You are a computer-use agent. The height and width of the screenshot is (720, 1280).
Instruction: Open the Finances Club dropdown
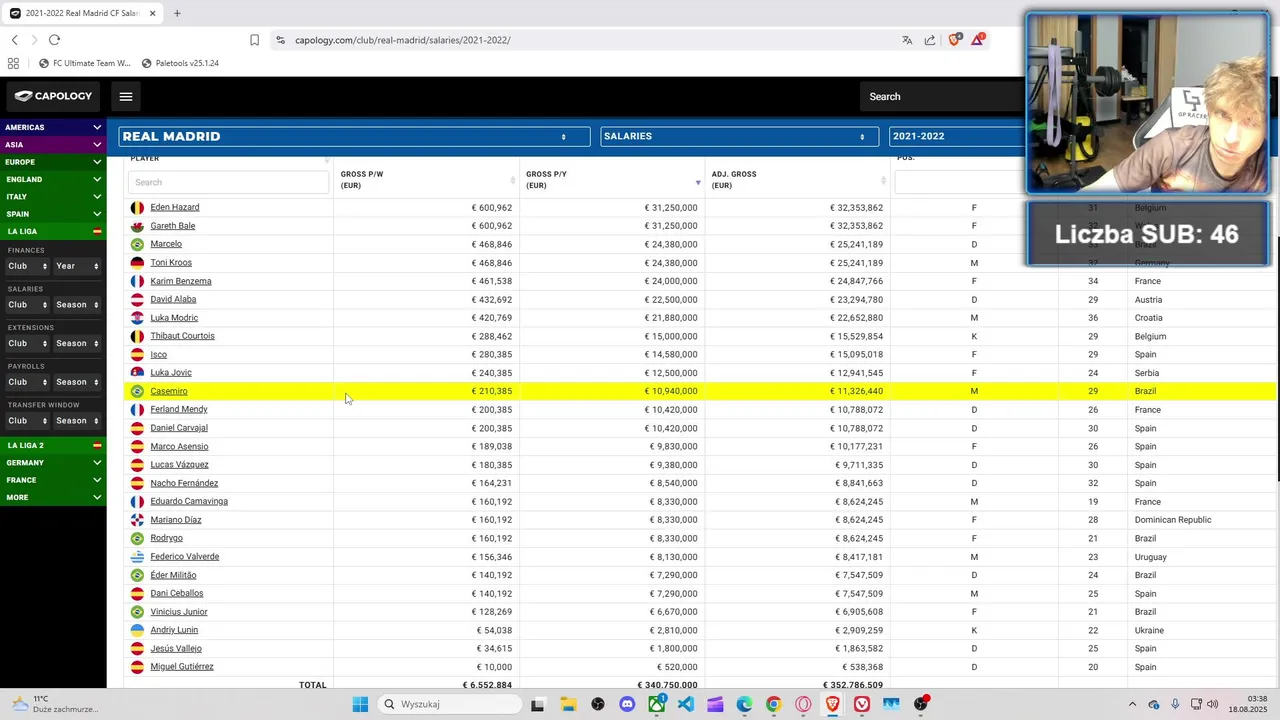tap(27, 266)
